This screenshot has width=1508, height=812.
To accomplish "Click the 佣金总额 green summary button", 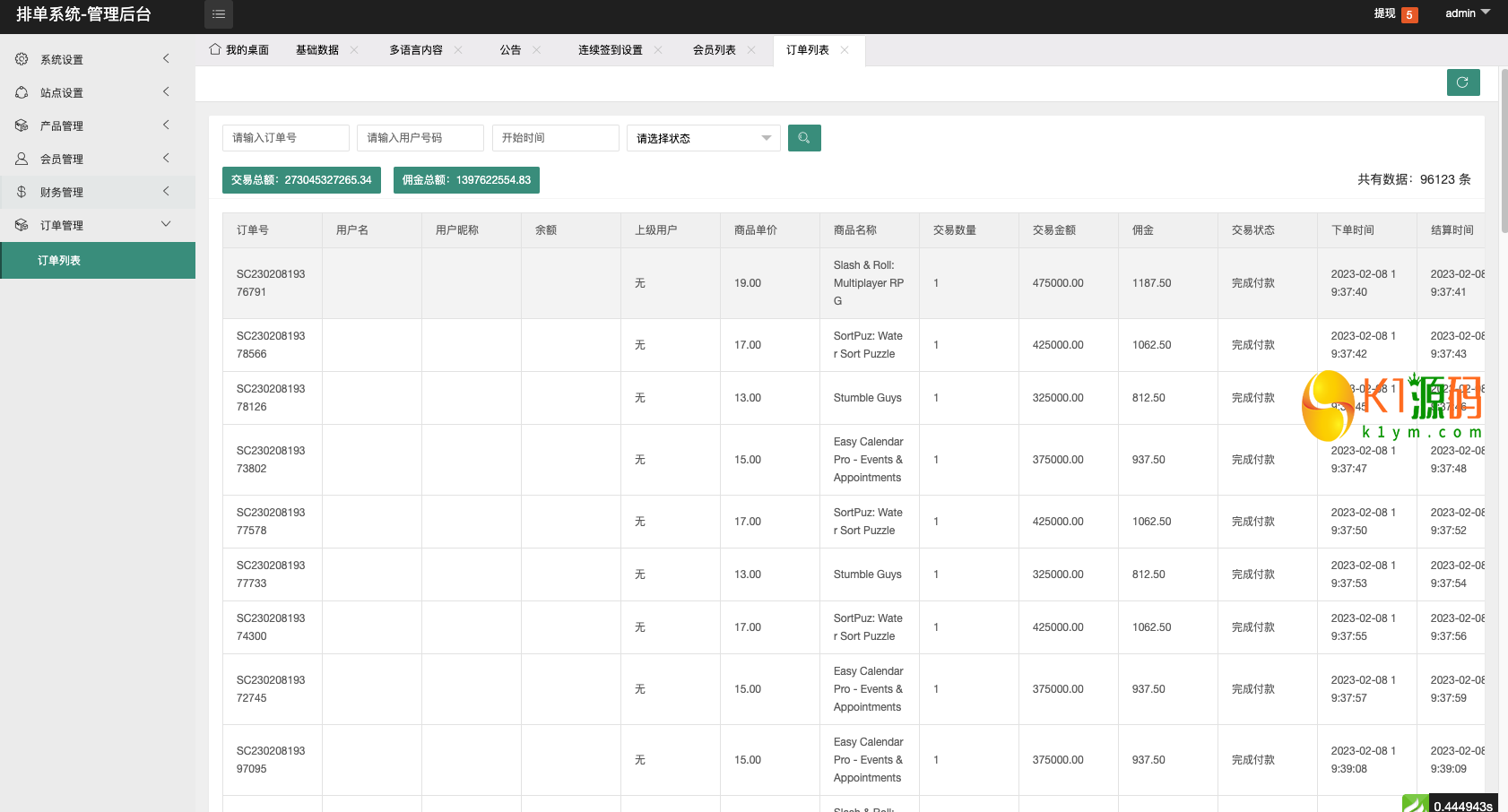I will [x=466, y=180].
